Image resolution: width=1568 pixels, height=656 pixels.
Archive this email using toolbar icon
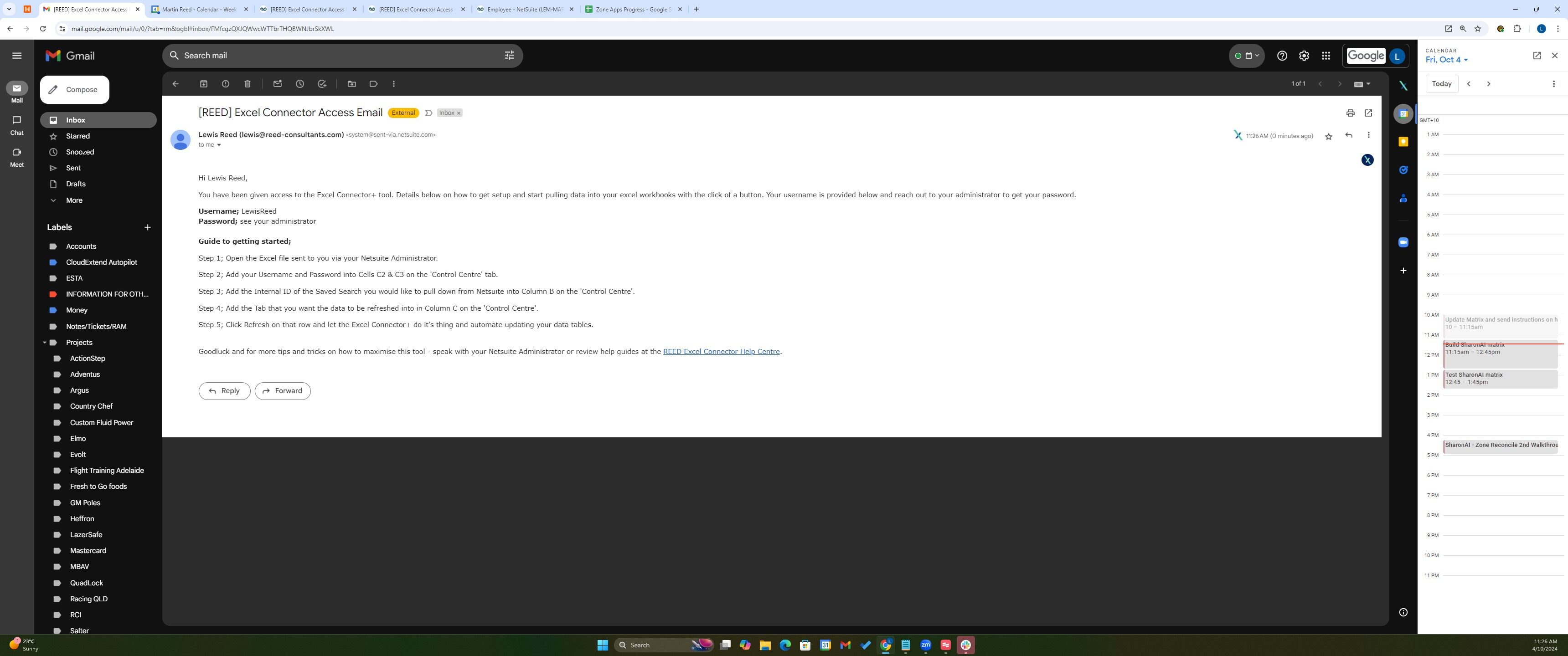pos(203,84)
